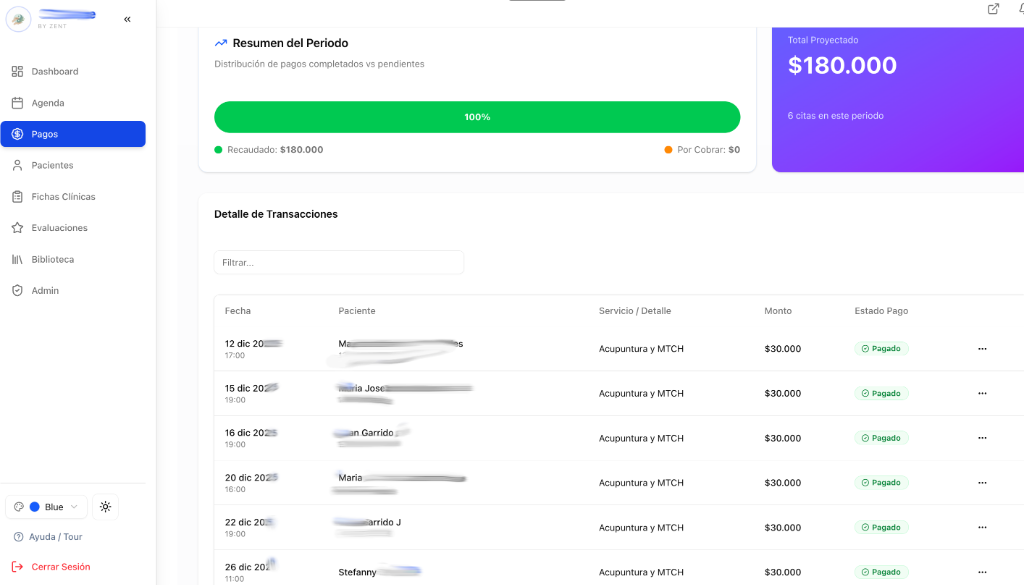Open the actions menu on the 16 dic row
The image size is (1024, 585).
click(982, 437)
